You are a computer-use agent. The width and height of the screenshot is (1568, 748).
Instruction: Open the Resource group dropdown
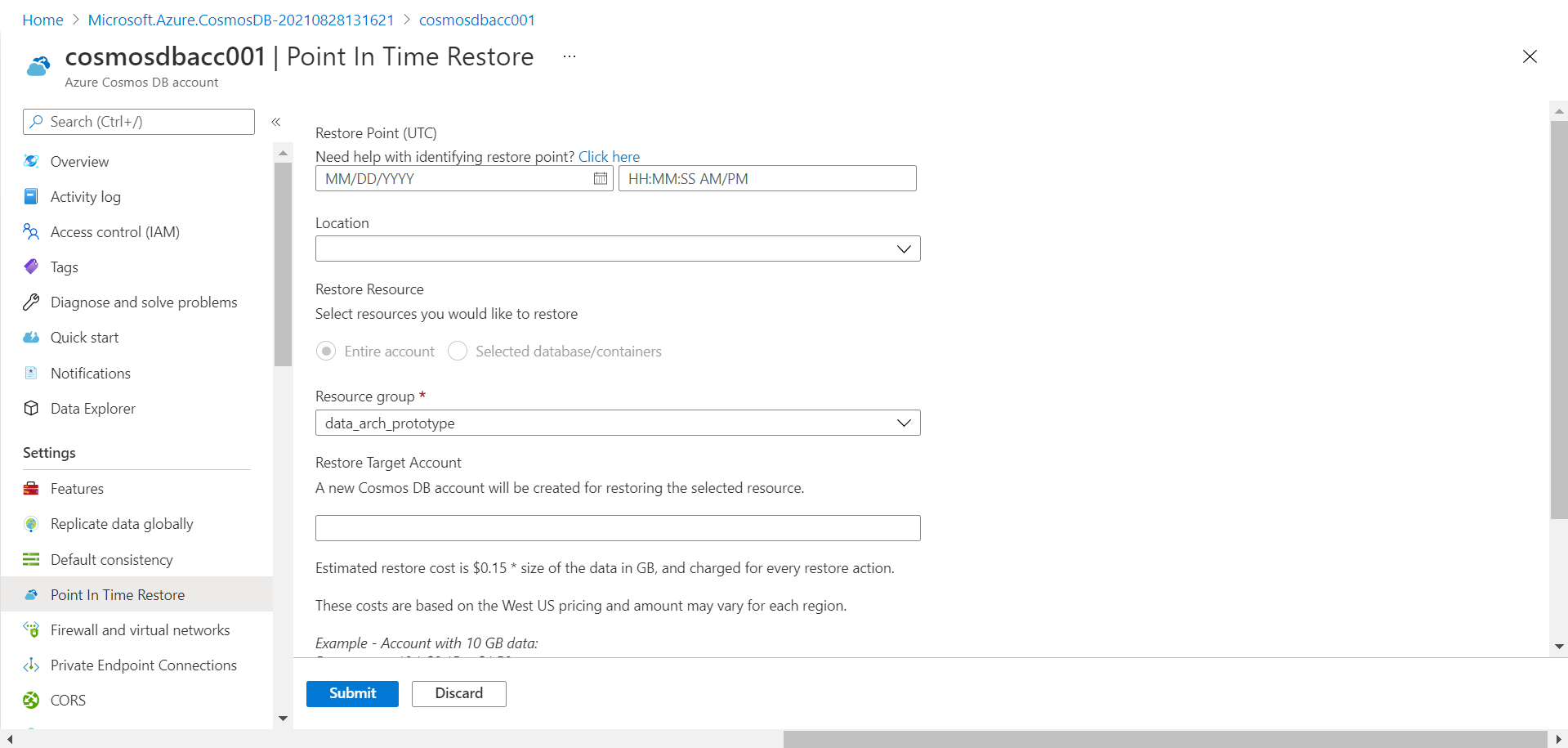[x=618, y=423]
